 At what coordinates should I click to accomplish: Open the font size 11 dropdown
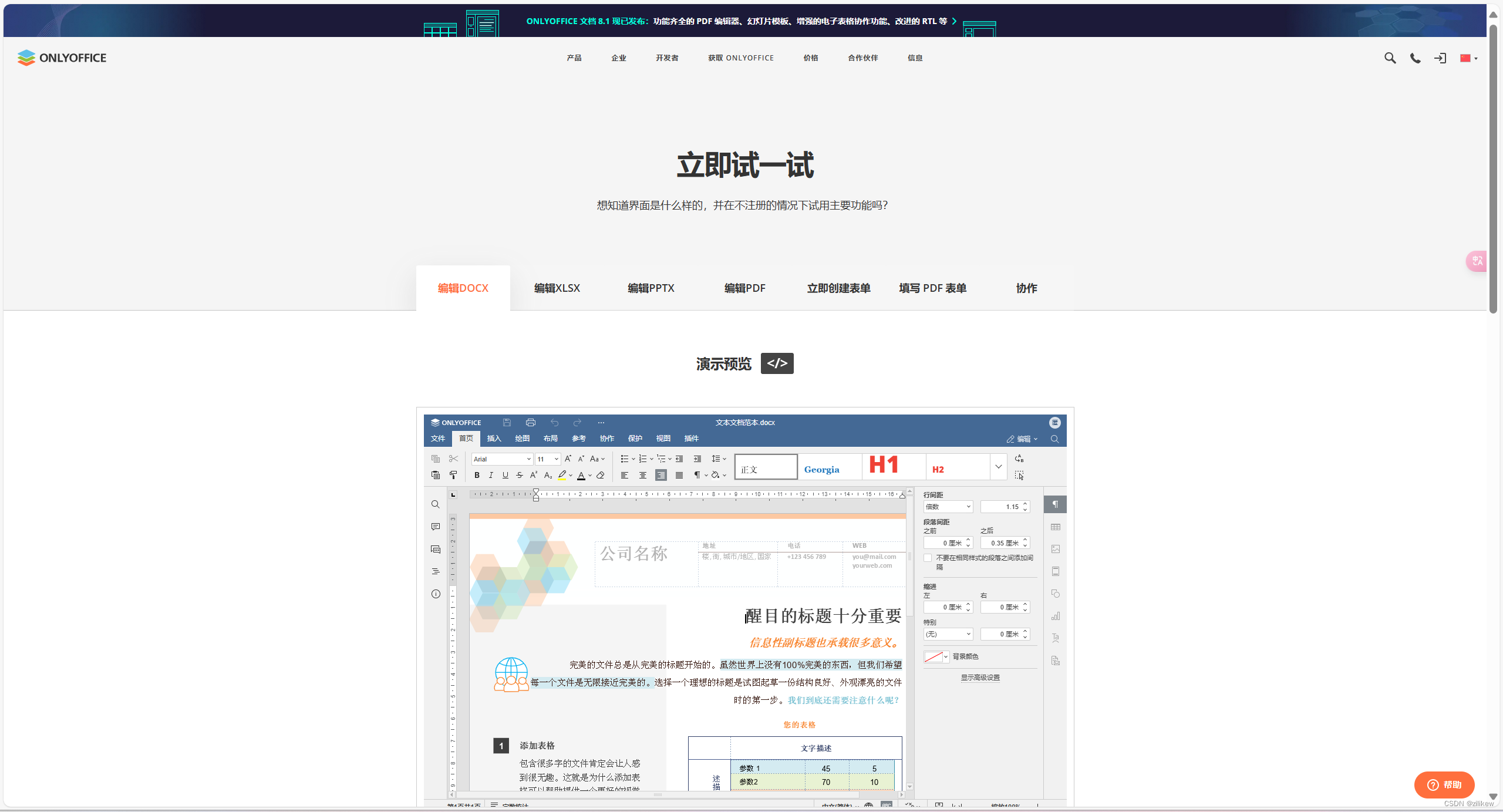556,459
